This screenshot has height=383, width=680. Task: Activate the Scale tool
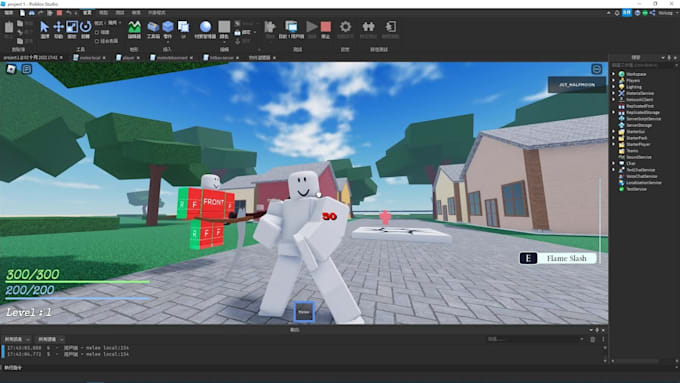click(72, 29)
